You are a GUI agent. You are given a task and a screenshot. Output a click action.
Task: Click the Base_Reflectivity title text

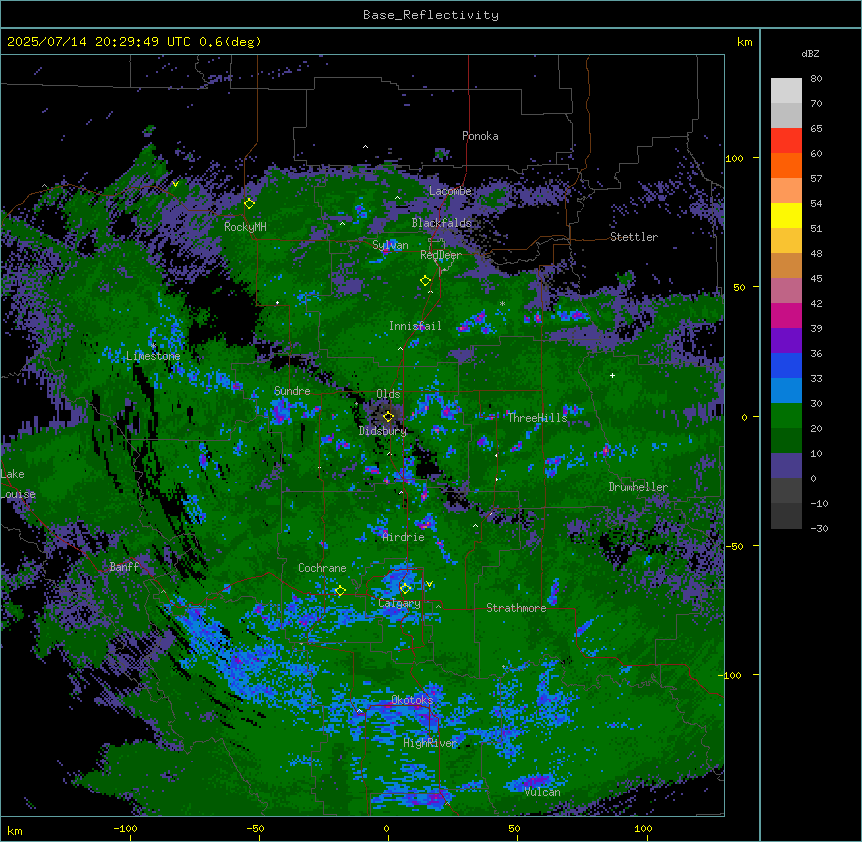(x=431, y=15)
